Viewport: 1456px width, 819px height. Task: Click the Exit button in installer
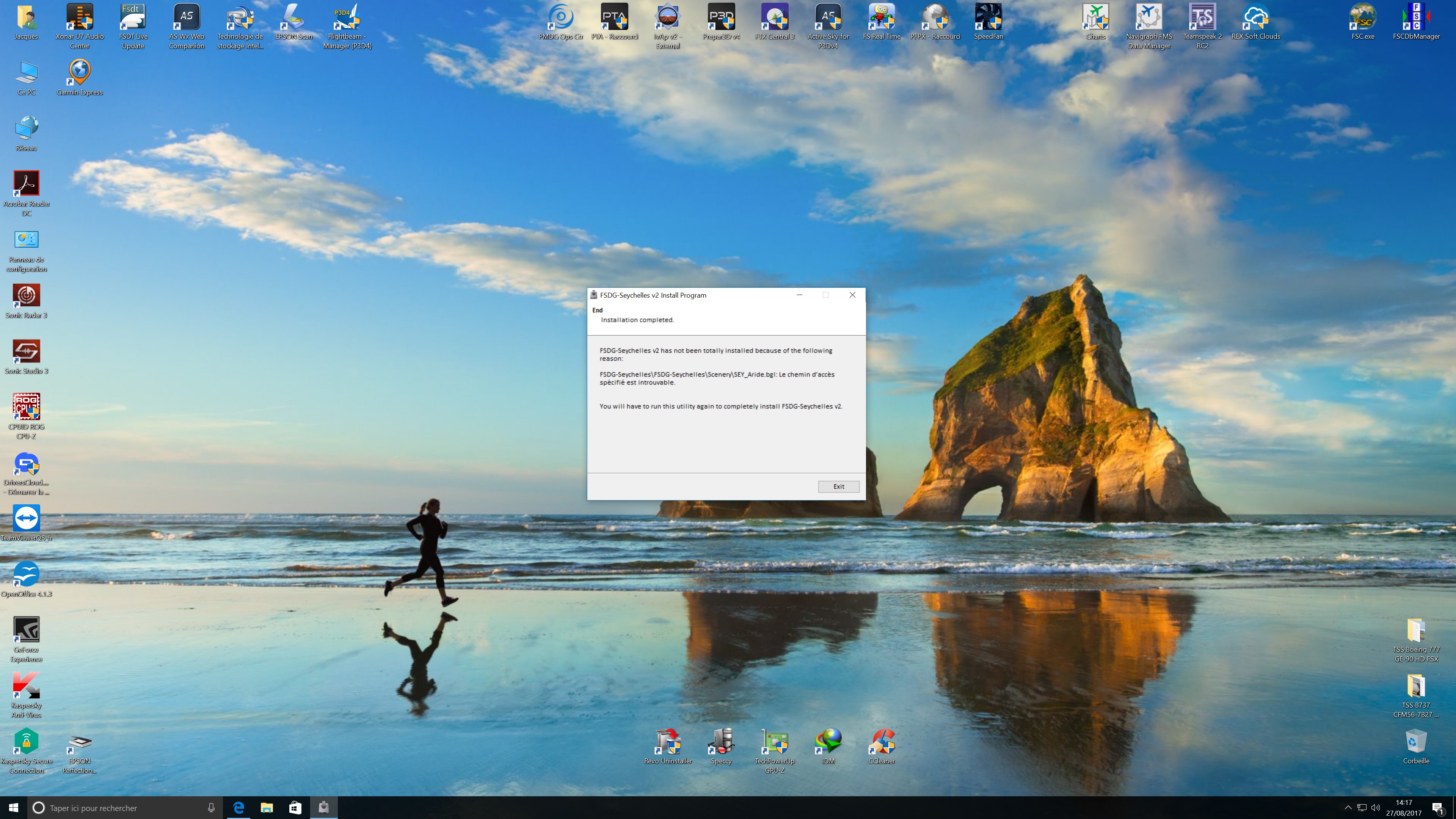click(x=838, y=486)
